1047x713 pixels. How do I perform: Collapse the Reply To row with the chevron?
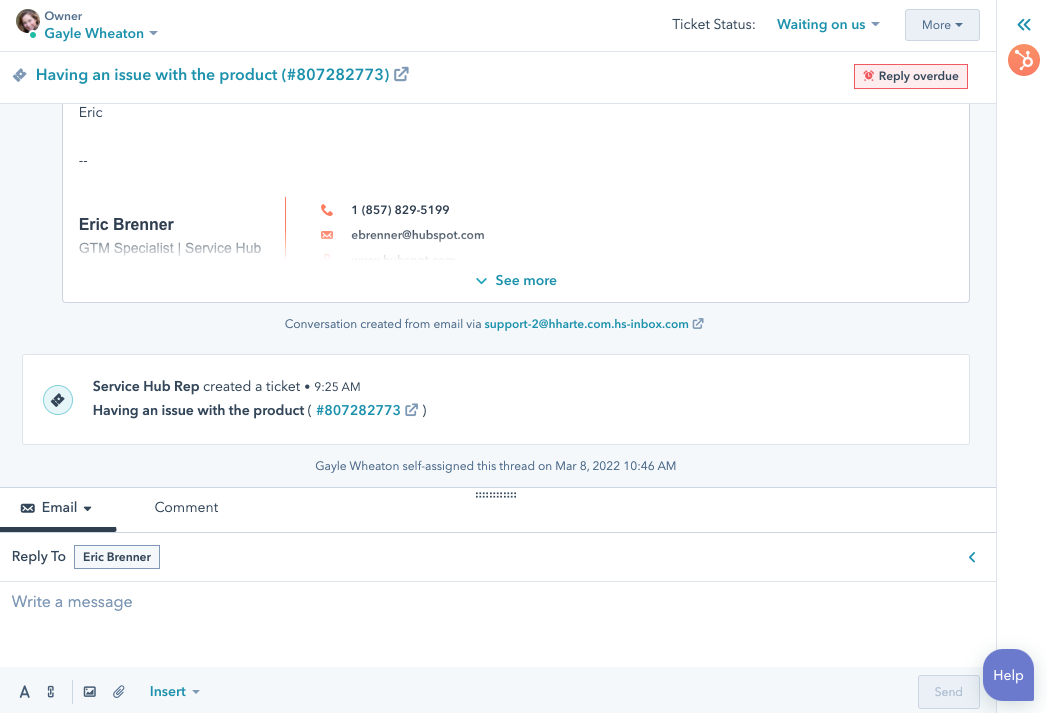point(972,558)
